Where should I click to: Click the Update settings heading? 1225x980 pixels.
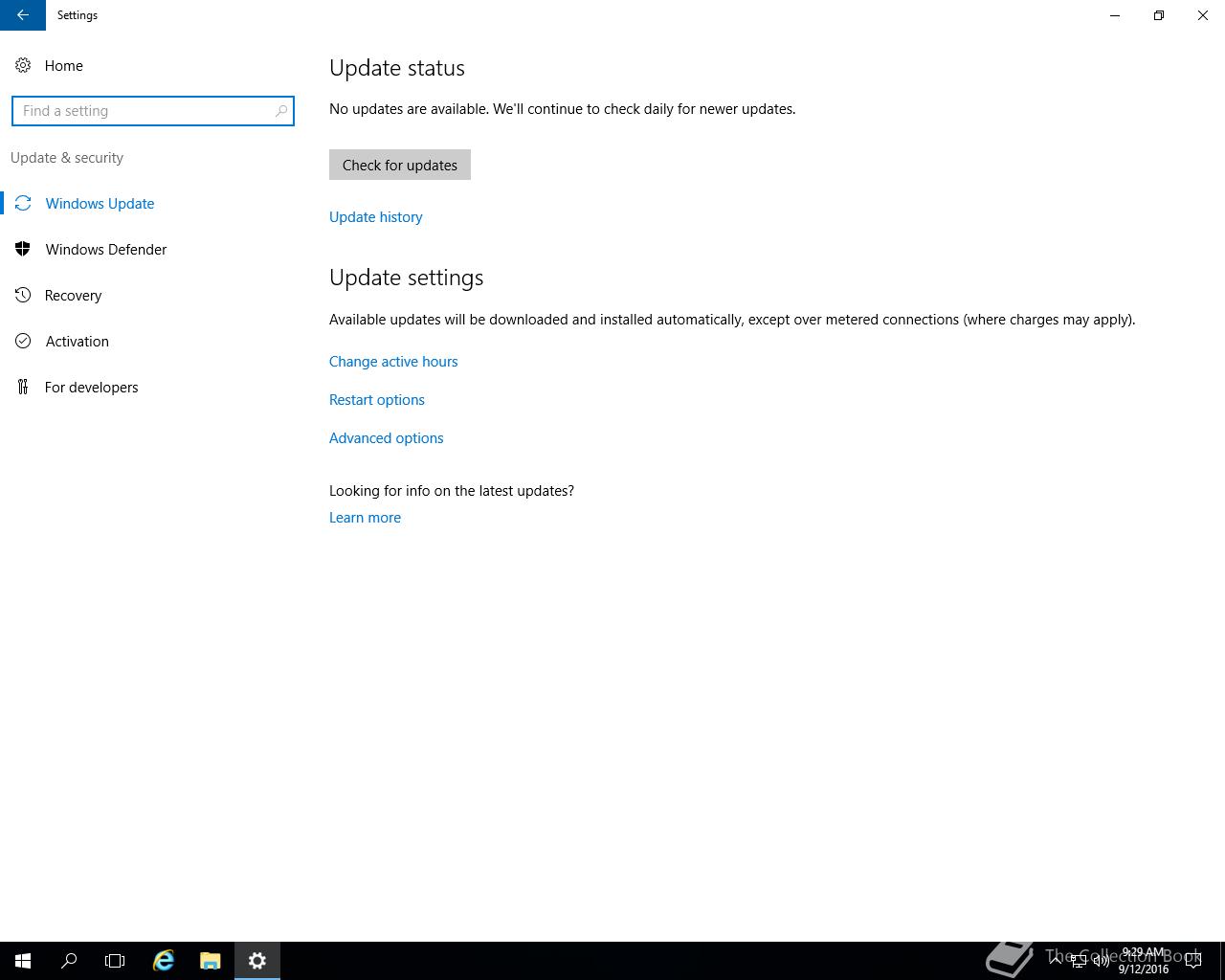pyautogui.click(x=407, y=278)
